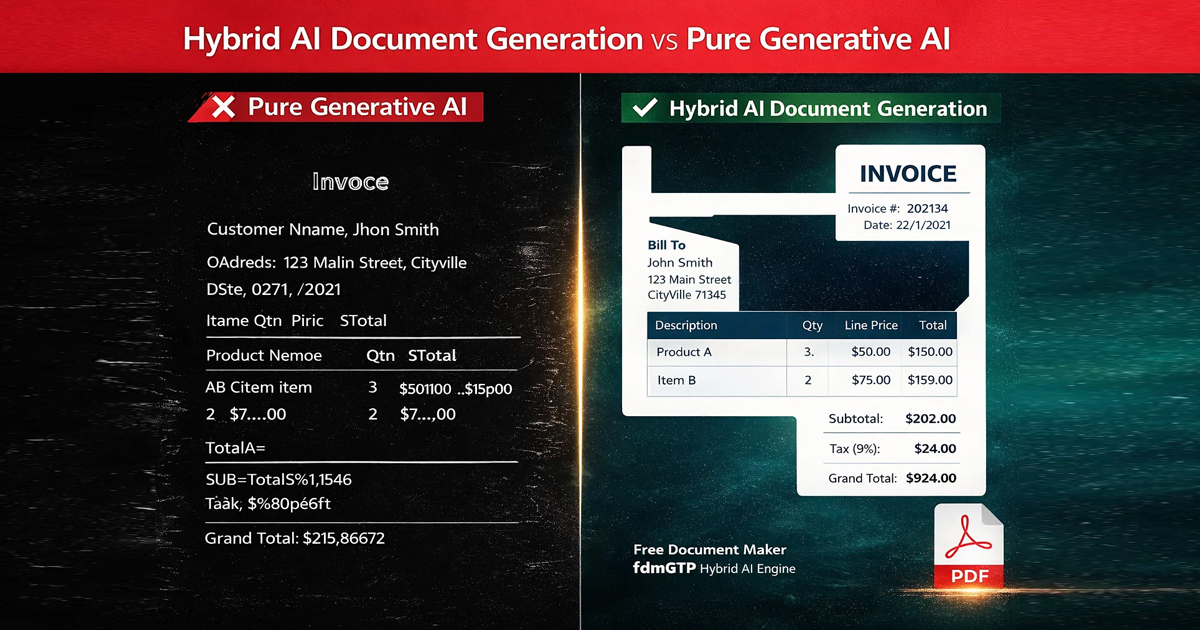Select the Hybrid AI Document Generation side

point(890,350)
